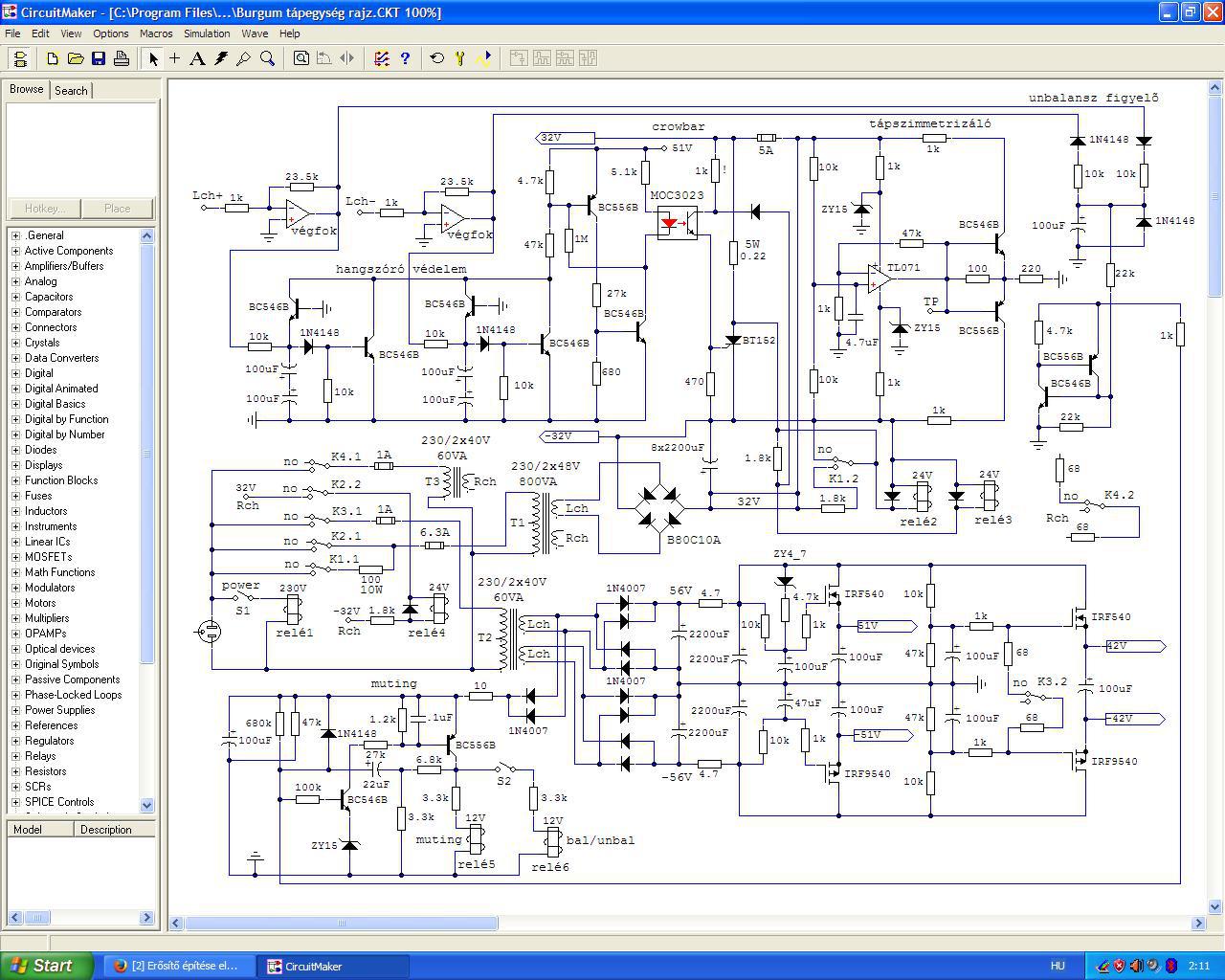Click the schematic horizontal scrollbar thumb
This screenshot has width=1225, height=980.
pyautogui.click(x=342, y=924)
